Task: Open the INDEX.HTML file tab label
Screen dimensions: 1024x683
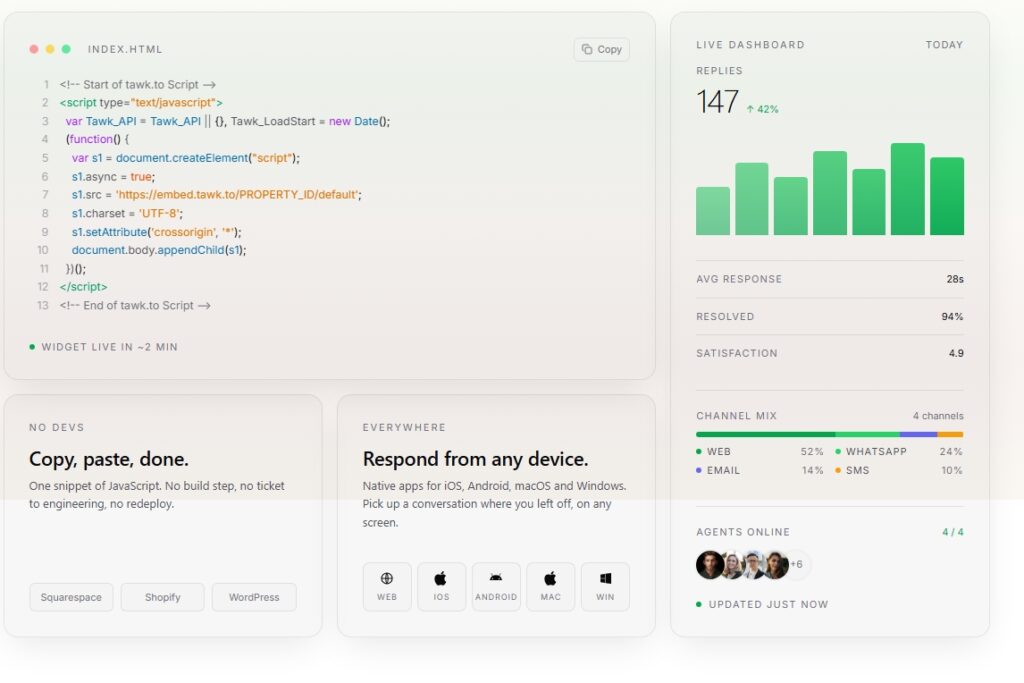Action: click(x=125, y=49)
